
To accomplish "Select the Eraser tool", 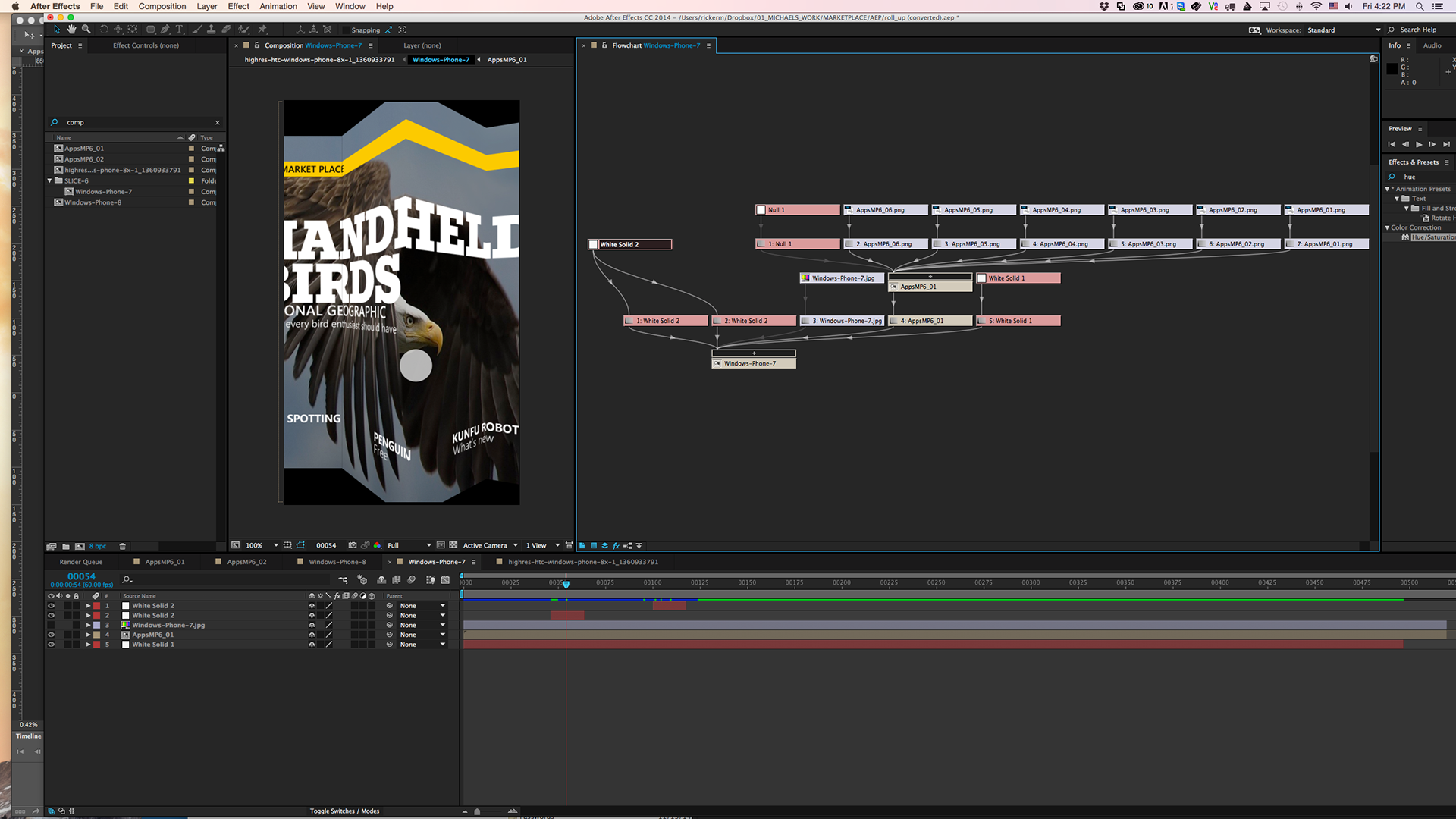I will click(x=226, y=30).
